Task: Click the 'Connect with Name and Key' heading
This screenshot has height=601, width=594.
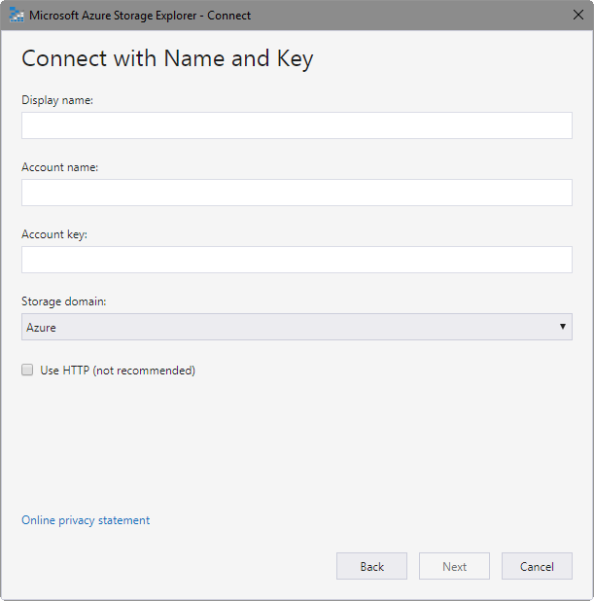Action: [x=167, y=59]
